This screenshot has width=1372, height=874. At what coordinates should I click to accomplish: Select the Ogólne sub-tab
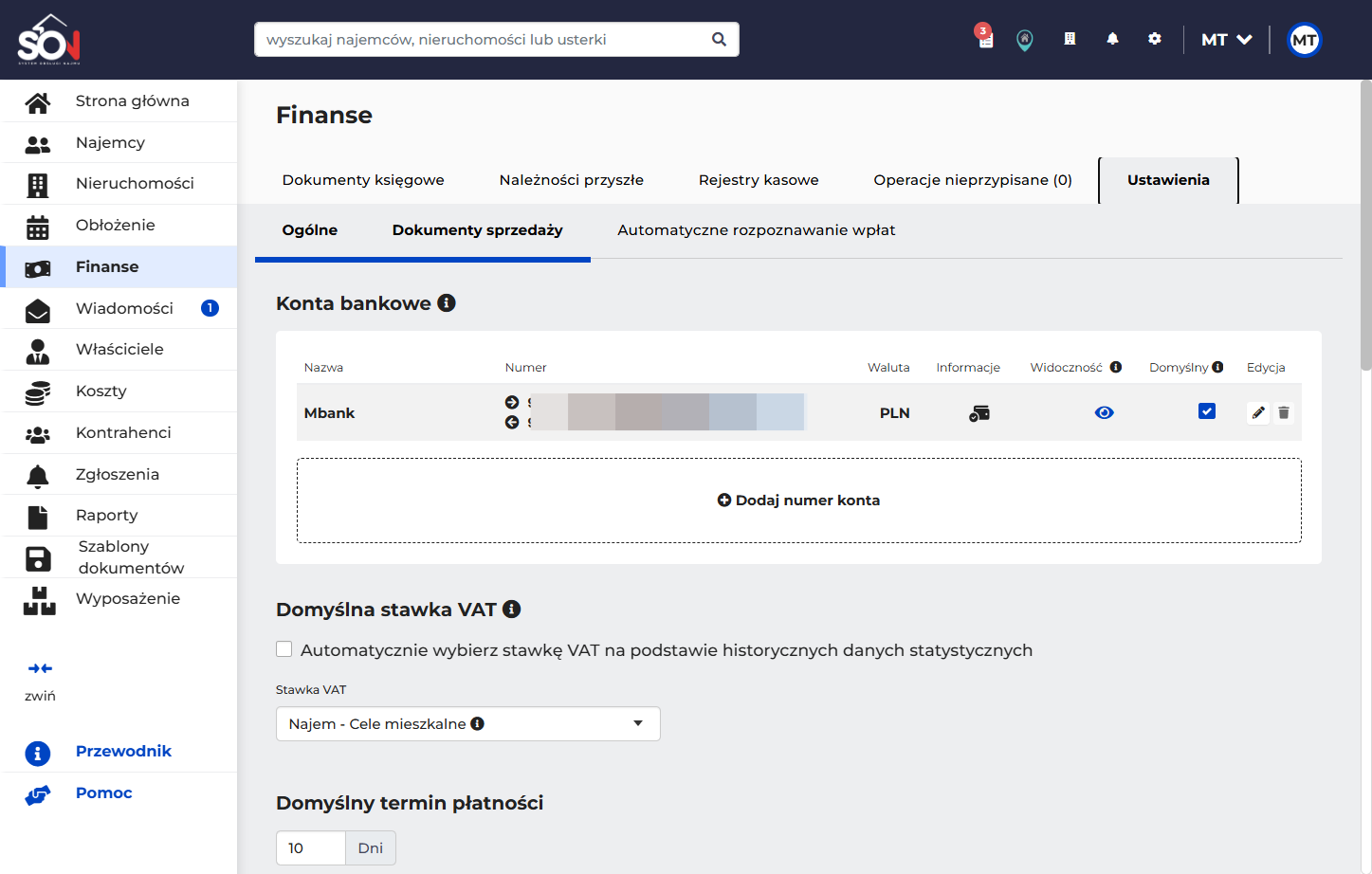[310, 230]
